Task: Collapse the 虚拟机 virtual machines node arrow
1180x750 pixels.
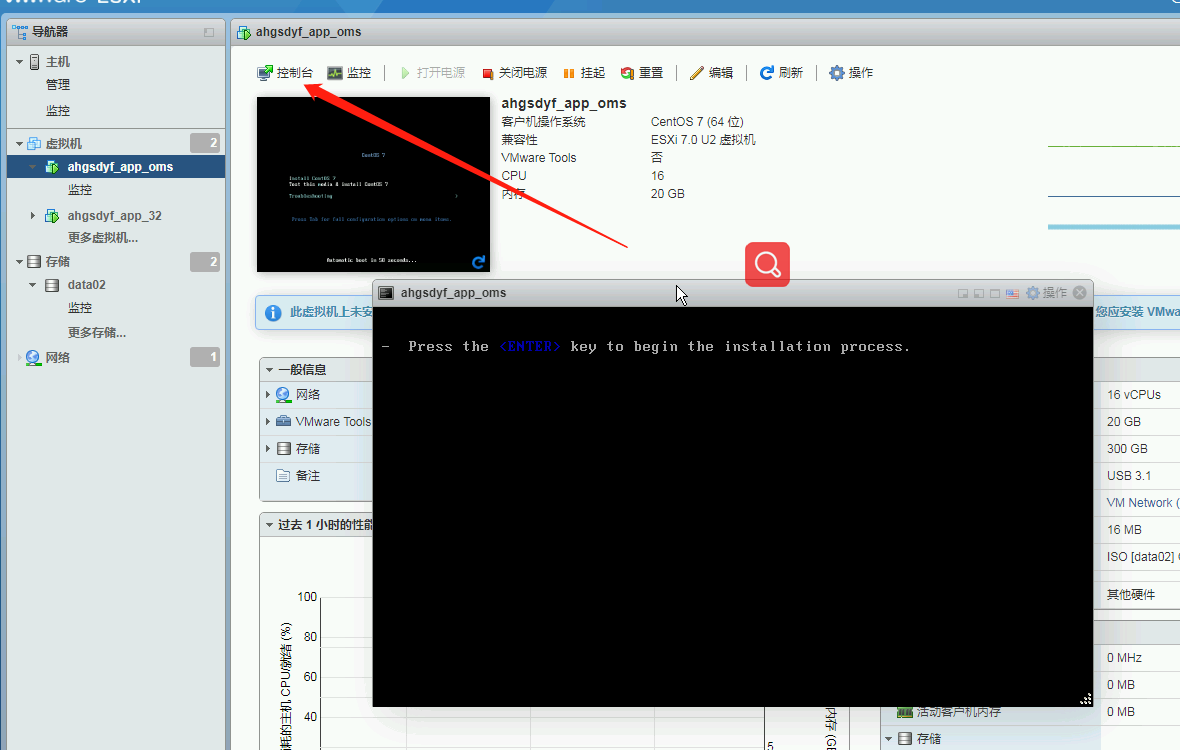Action: (20, 144)
